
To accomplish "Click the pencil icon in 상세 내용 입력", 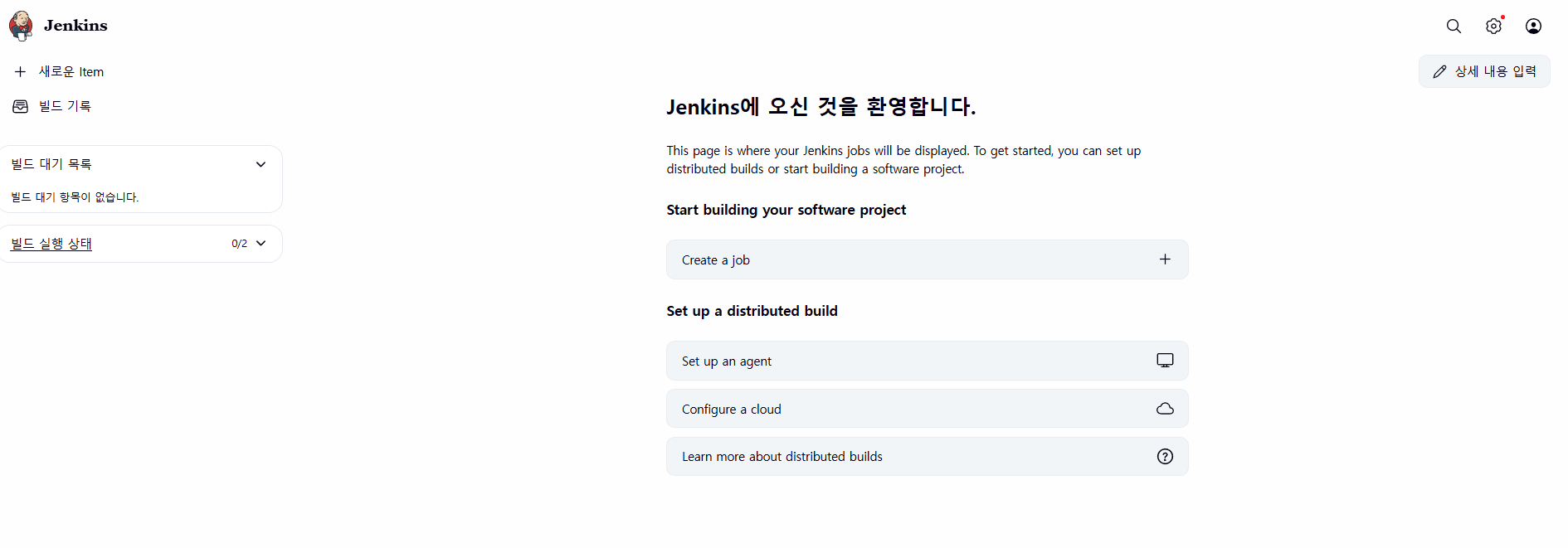I will click(1439, 71).
